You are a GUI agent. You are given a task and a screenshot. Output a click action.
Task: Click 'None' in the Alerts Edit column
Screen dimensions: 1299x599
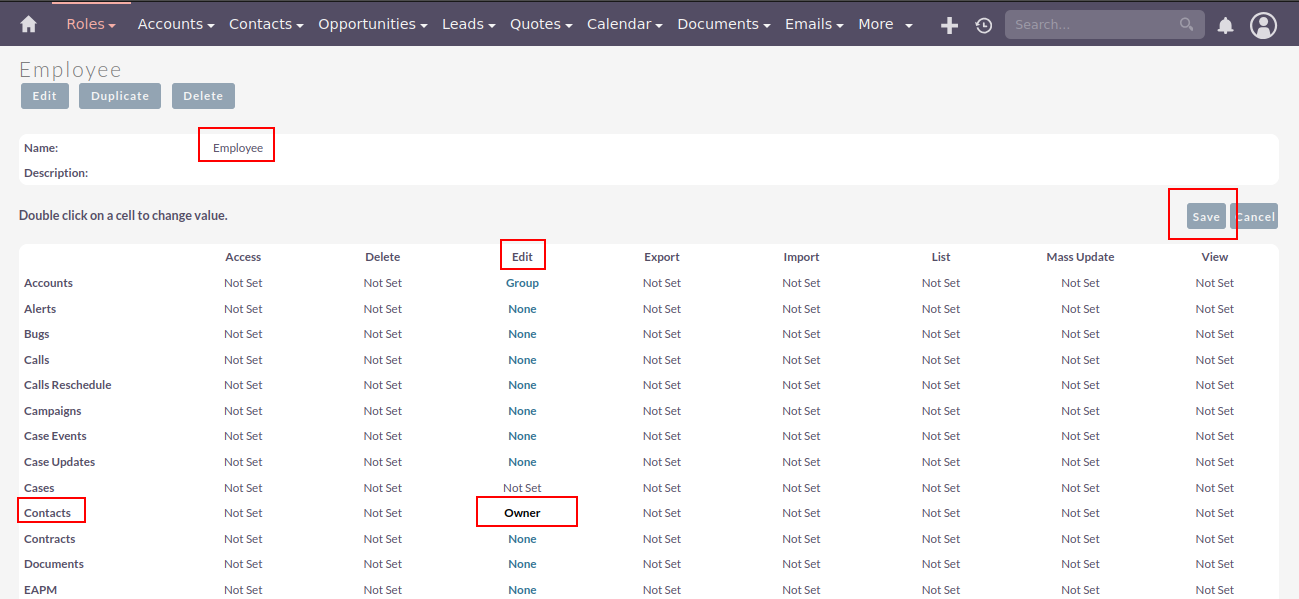(x=522, y=309)
